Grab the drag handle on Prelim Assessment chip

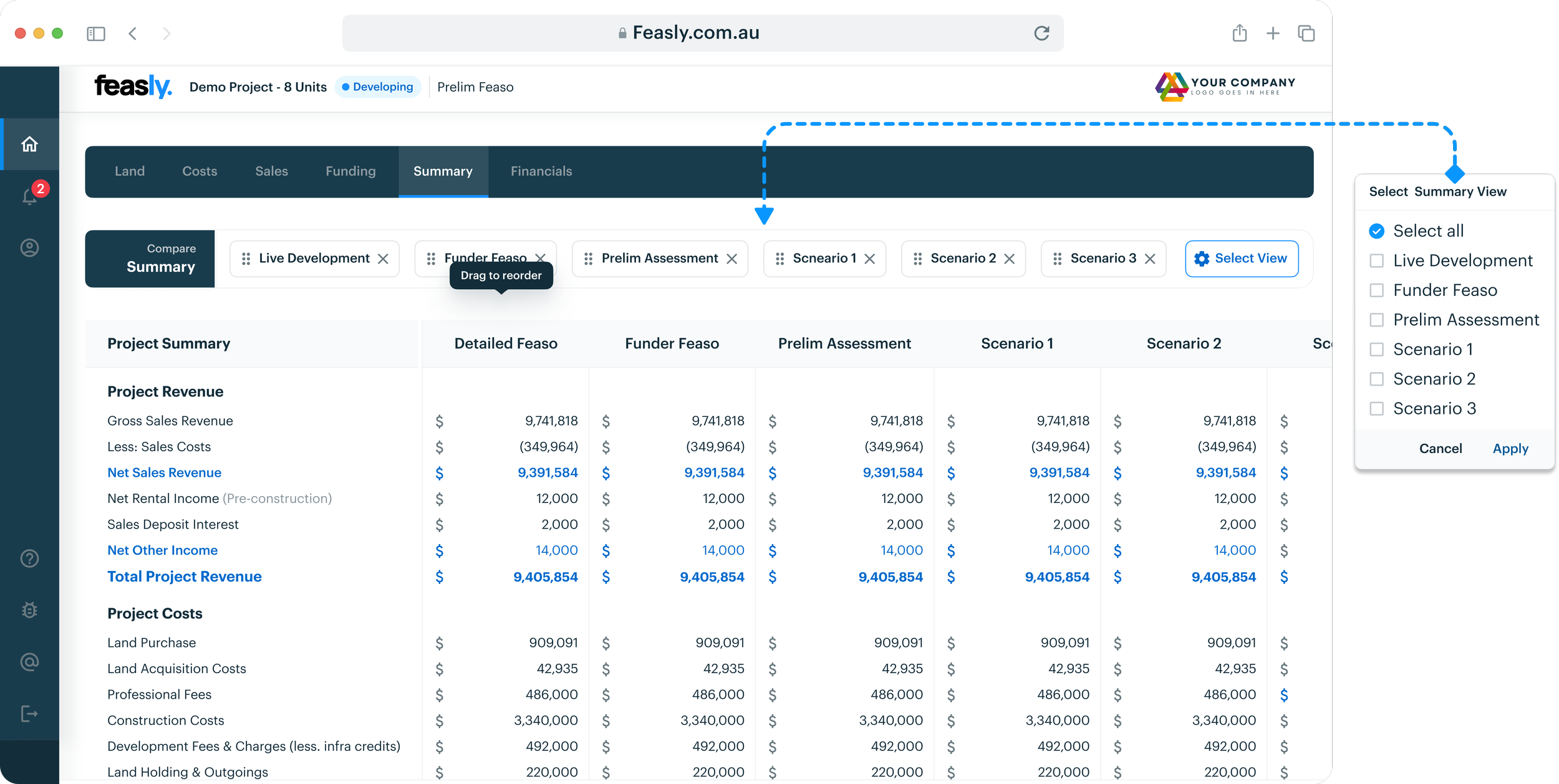pyautogui.click(x=588, y=258)
